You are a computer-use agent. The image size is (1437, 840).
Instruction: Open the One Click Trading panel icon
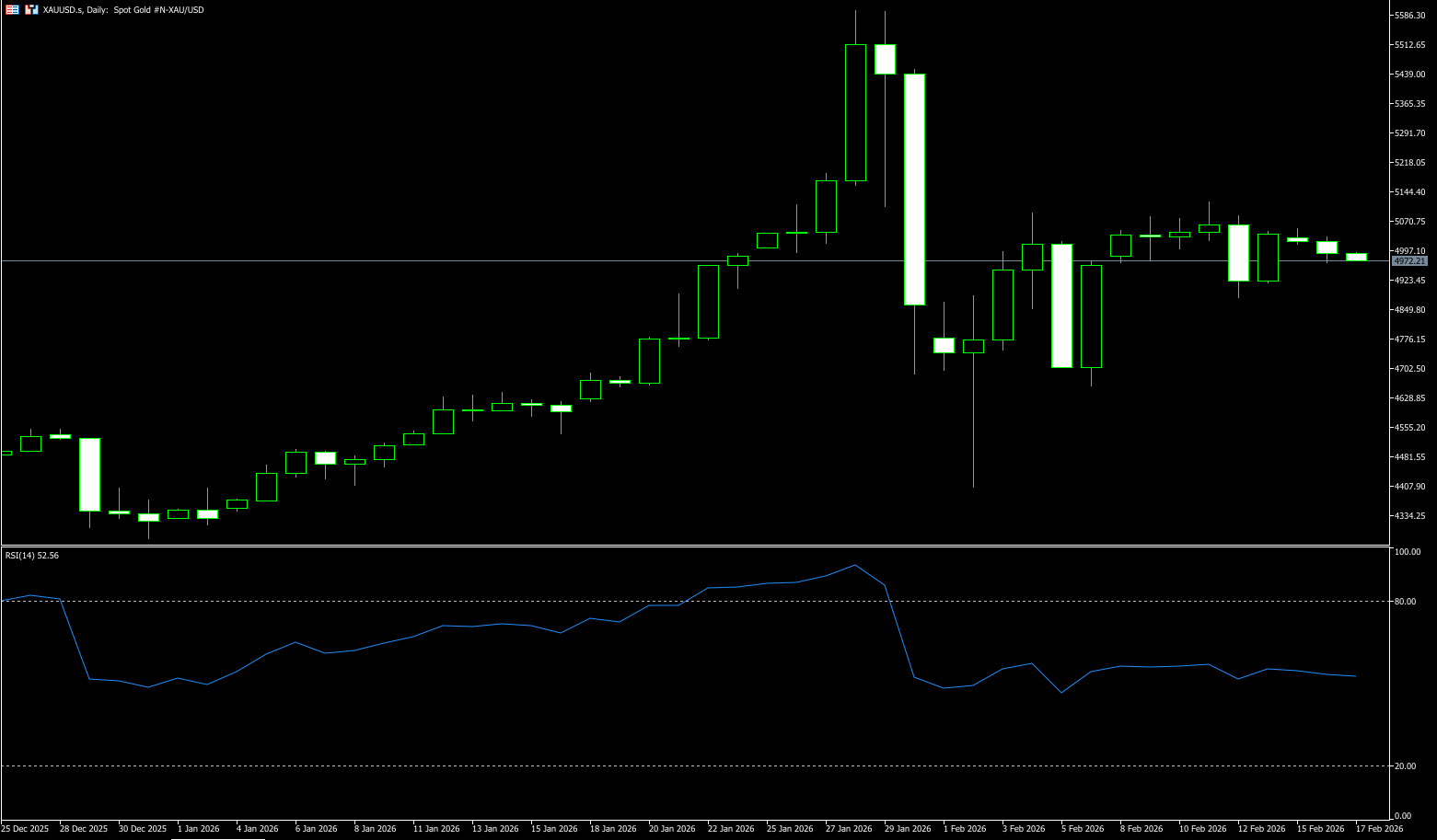12,9
